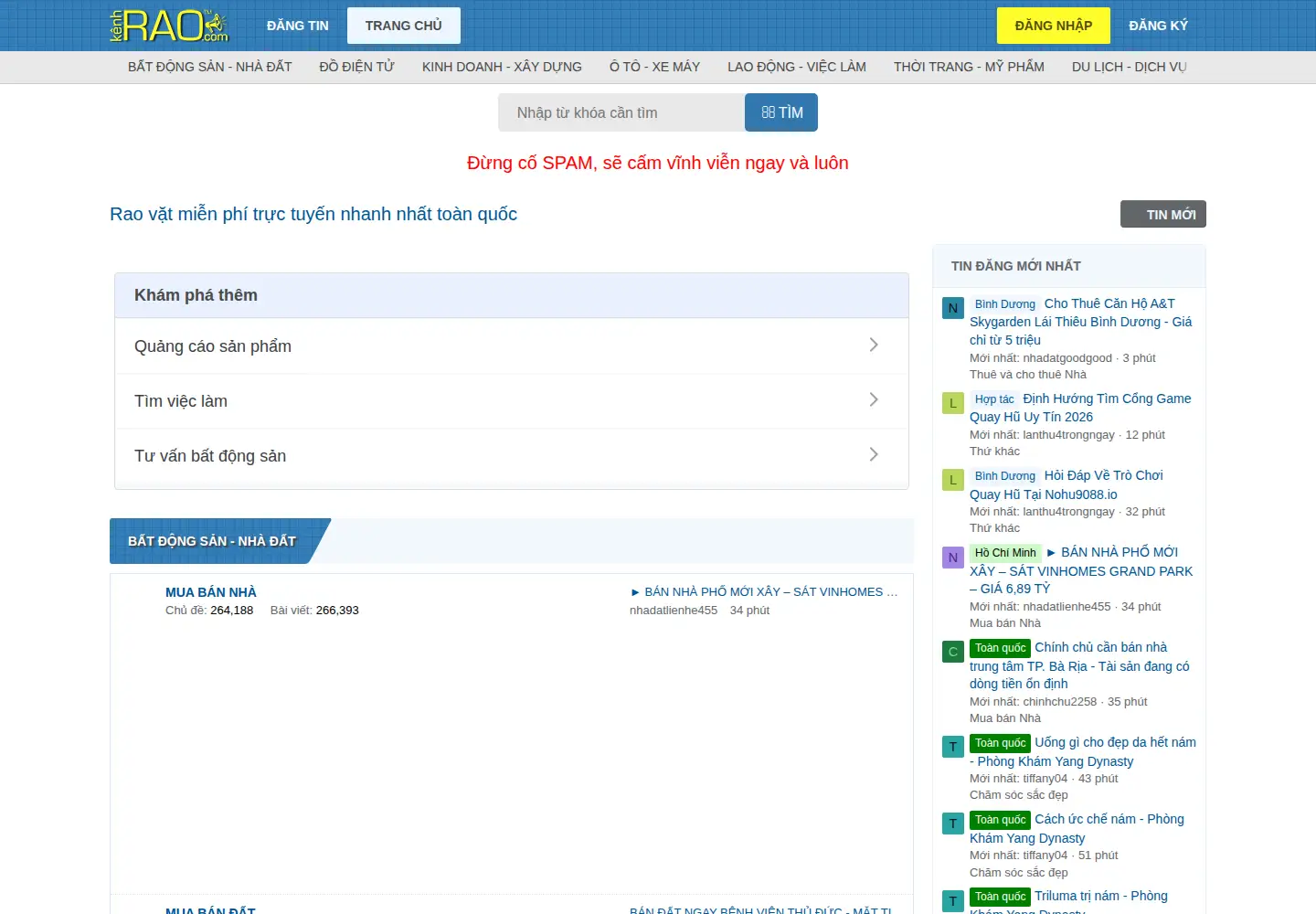Open DU LỊCH - DỊCH VỤ menu
Viewport: 1316px width, 914px height.
tap(1130, 67)
